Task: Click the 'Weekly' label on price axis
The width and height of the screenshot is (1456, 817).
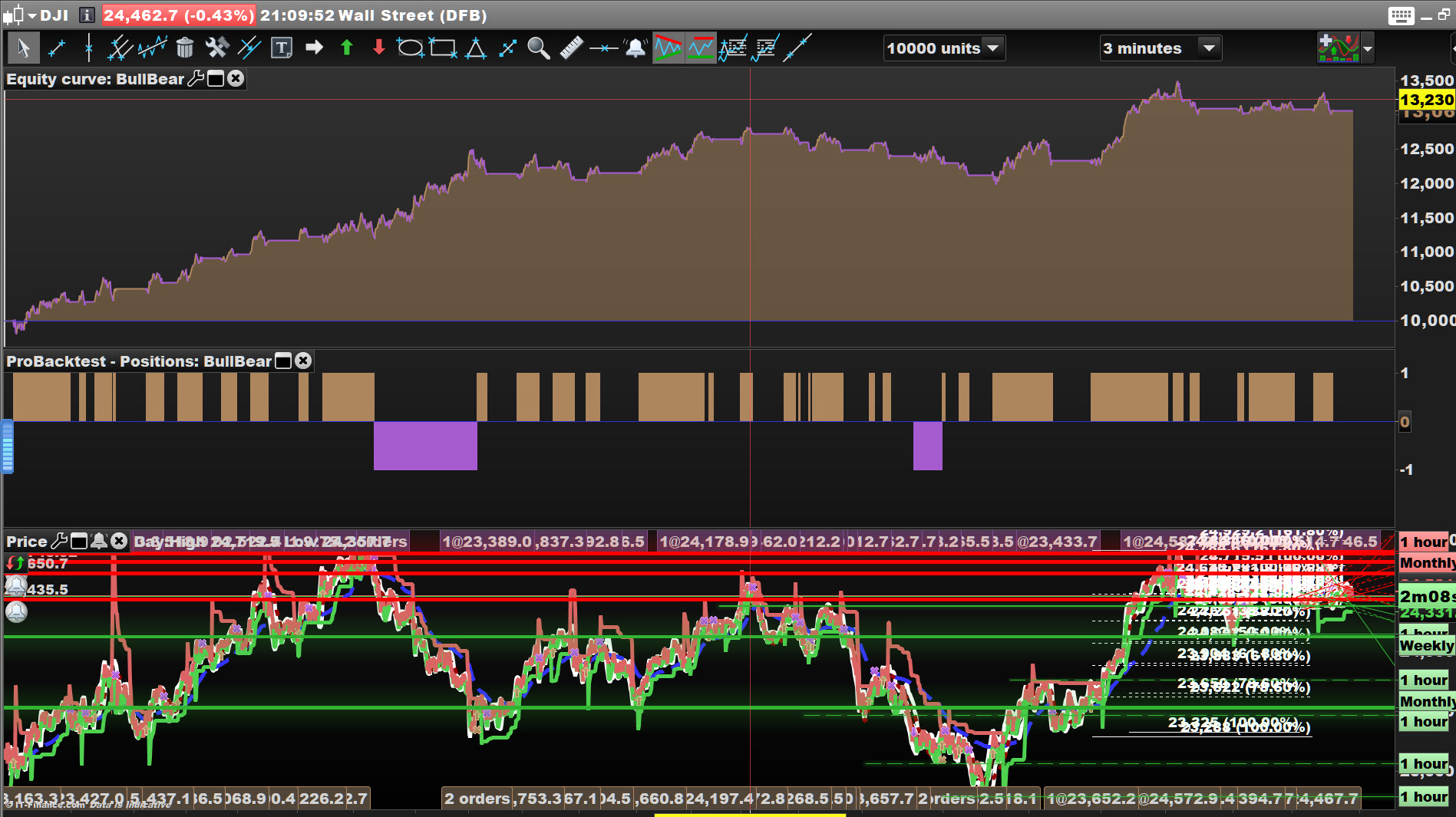Action: point(1426,646)
